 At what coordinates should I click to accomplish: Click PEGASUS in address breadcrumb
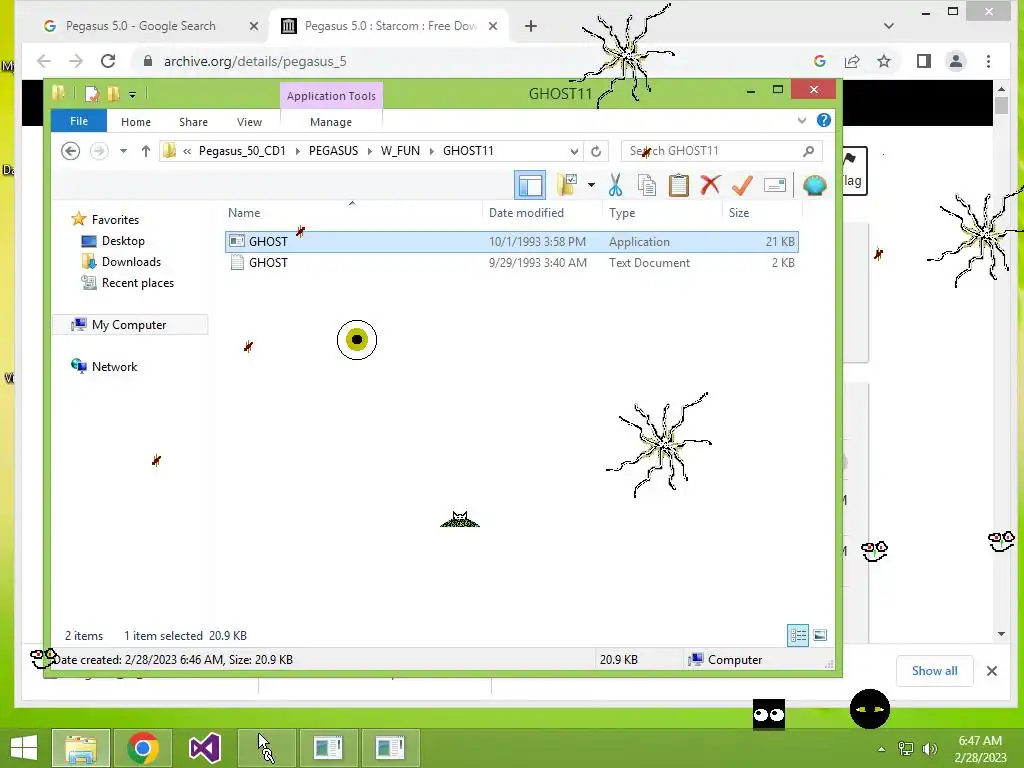click(333, 151)
